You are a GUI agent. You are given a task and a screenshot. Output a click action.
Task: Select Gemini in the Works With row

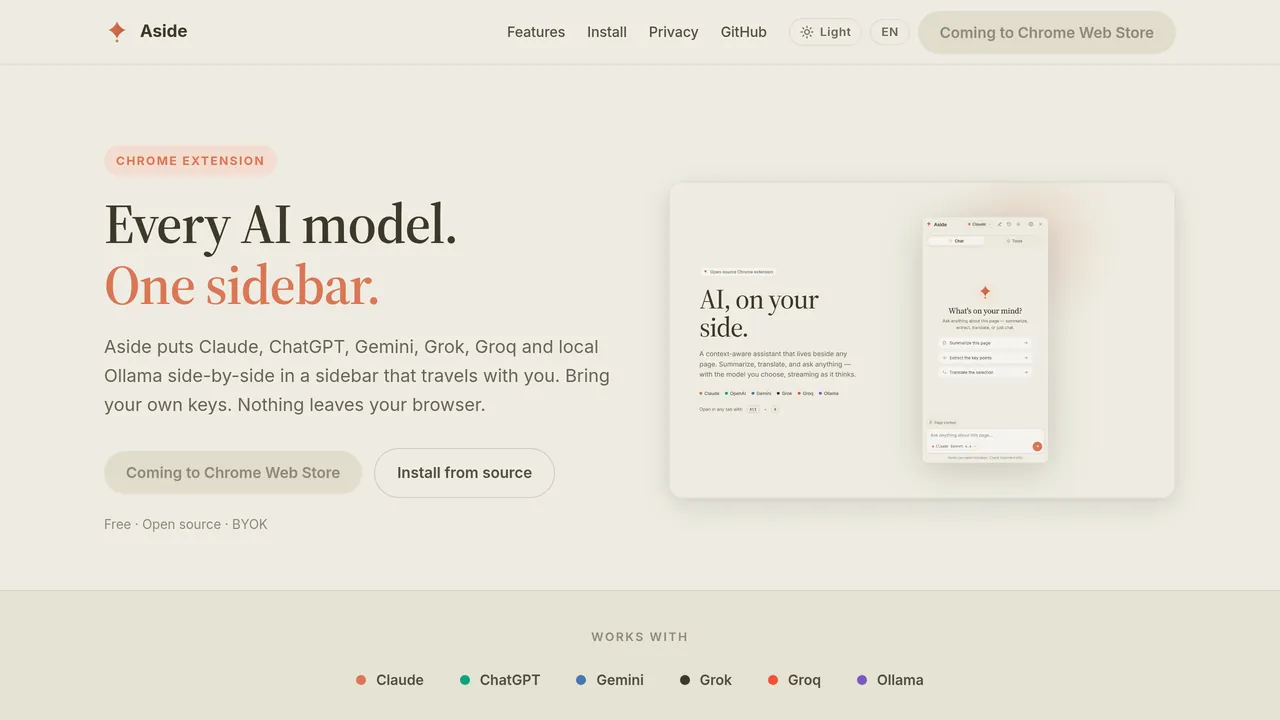point(610,680)
